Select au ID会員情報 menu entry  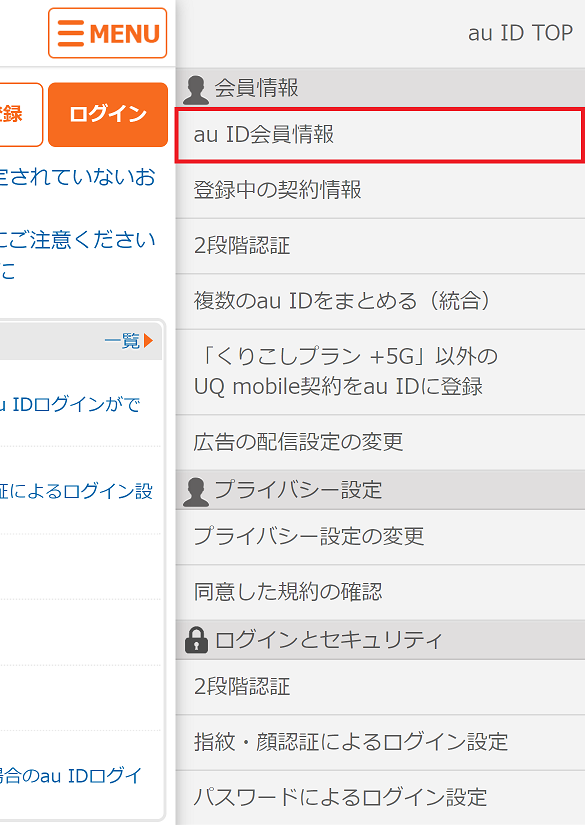[x=380, y=135]
